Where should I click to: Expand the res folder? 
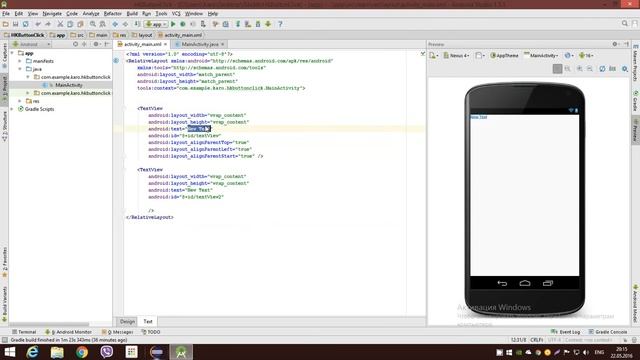point(20,101)
